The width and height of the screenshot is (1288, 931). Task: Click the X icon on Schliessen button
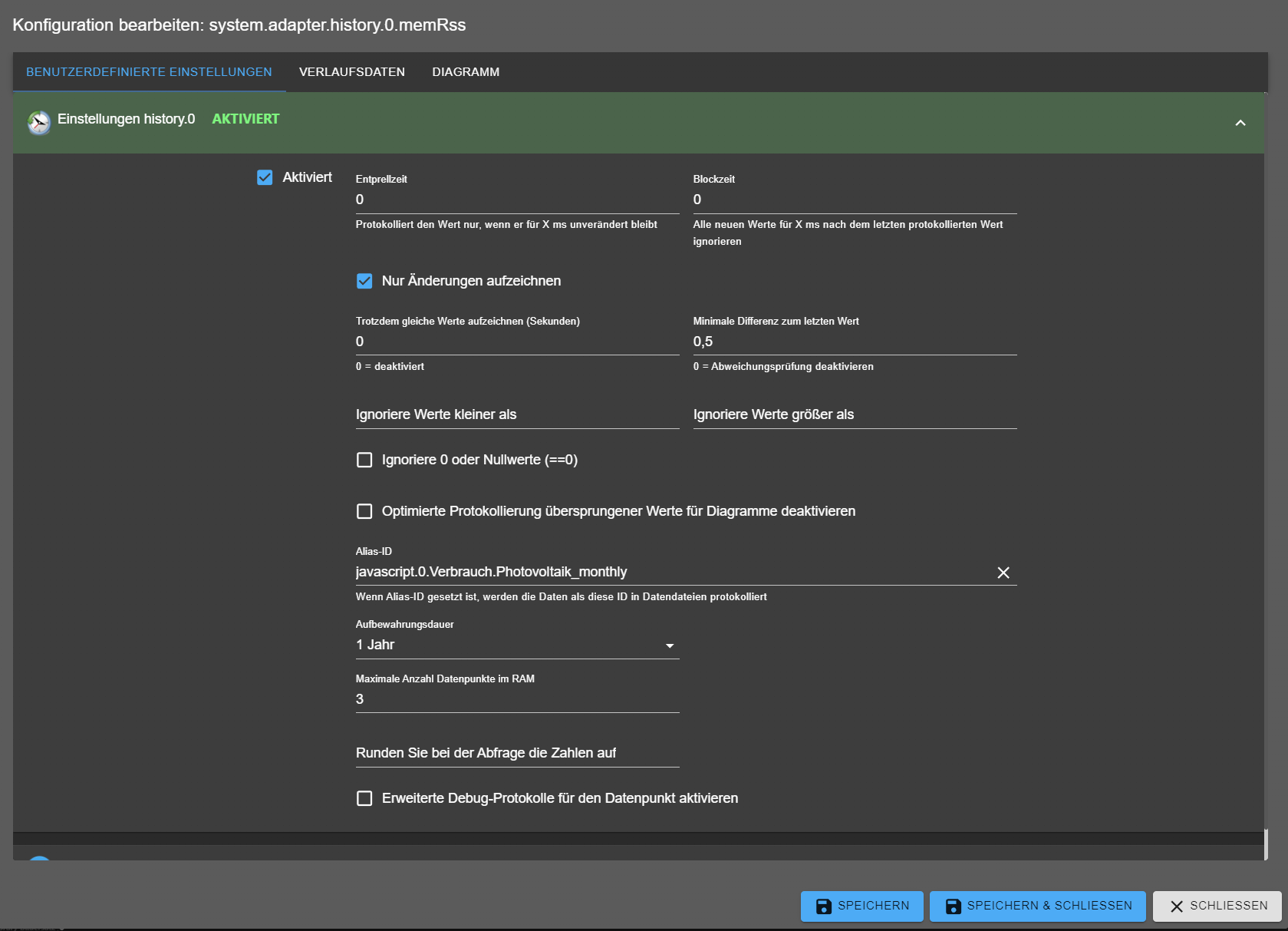pyautogui.click(x=1176, y=906)
